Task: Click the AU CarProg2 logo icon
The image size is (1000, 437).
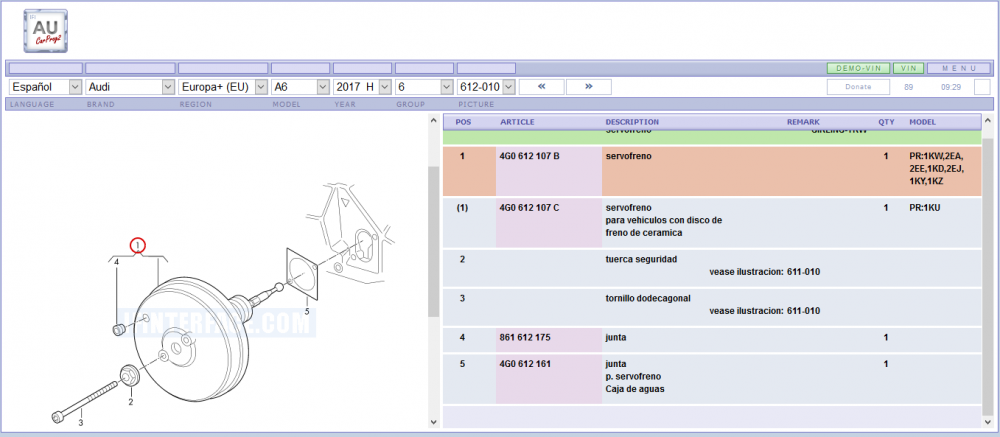Action: tap(45, 31)
